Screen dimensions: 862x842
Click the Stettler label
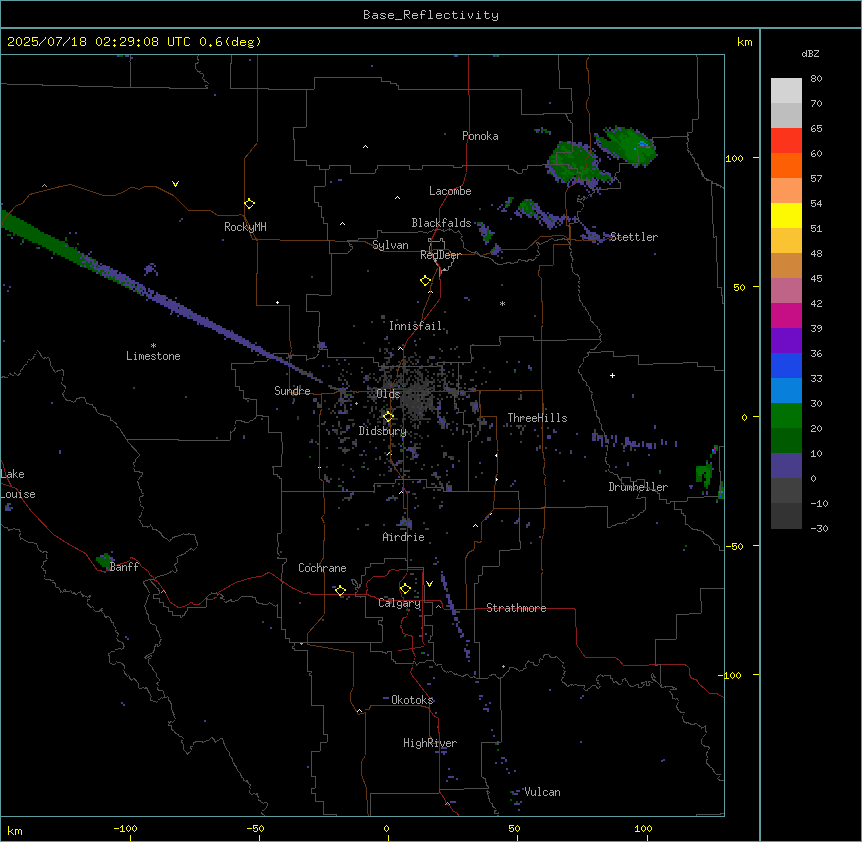click(634, 237)
